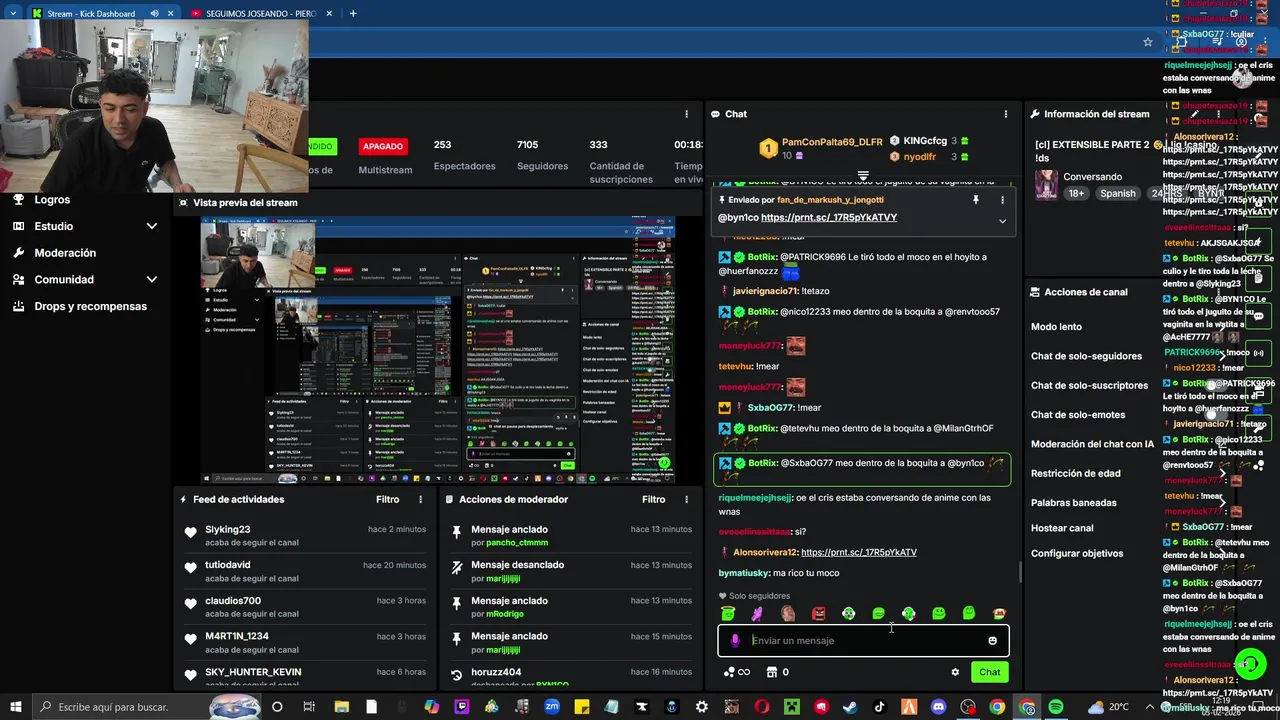Open a new browser tab
1280x720 pixels.
click(353, 13)
